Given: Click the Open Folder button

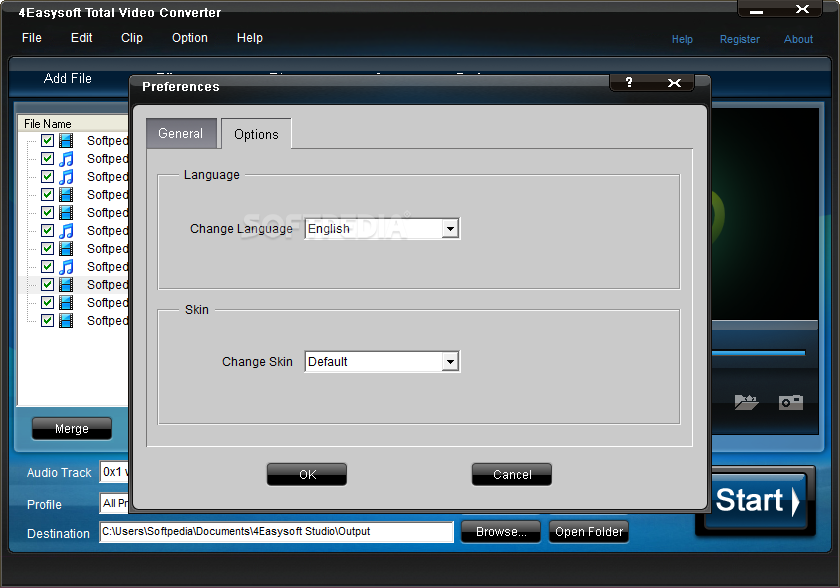Looking at the screenshot, I should point(589,532).
